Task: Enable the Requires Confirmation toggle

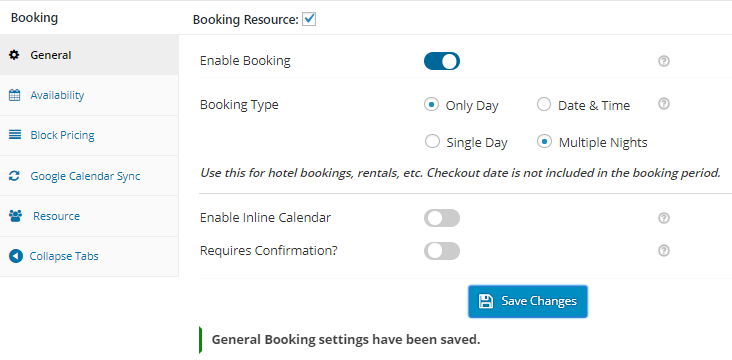Action: coord(442,251)
